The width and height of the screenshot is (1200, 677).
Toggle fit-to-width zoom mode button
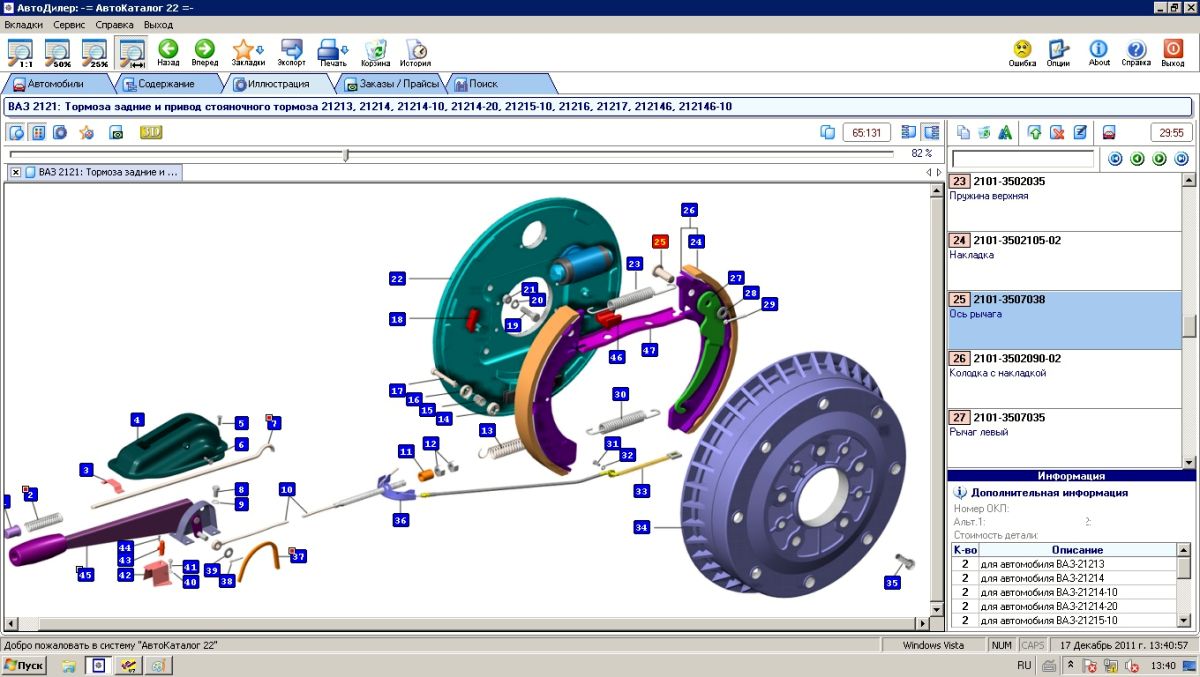[x=131, y=52]
